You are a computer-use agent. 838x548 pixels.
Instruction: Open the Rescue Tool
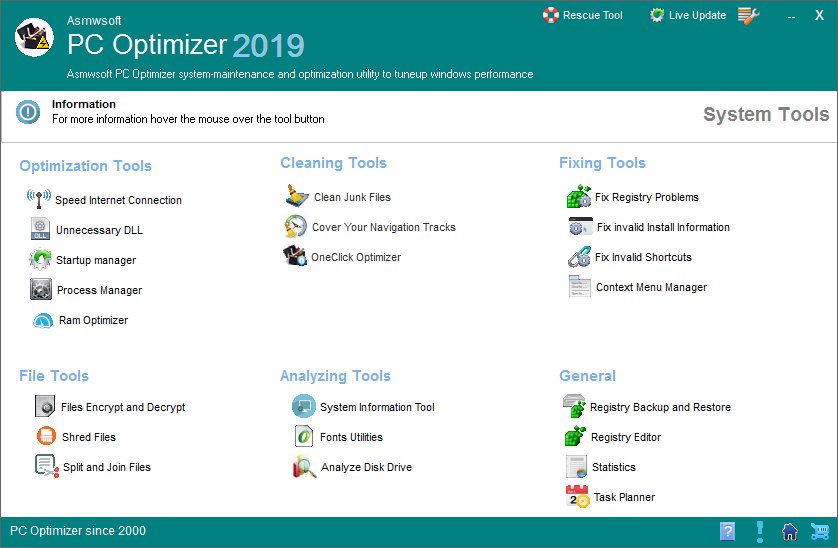pos(583,15)
